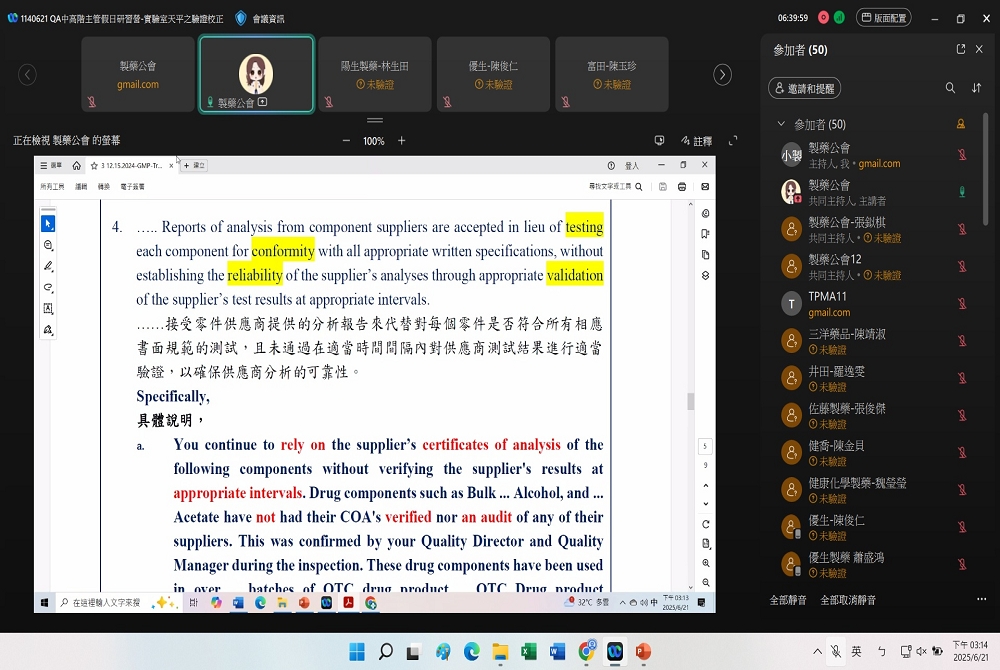This screenshot has height=670, width=1000.
Task: Start 註釋 annotation on shared screen
Action: point(696,141)
